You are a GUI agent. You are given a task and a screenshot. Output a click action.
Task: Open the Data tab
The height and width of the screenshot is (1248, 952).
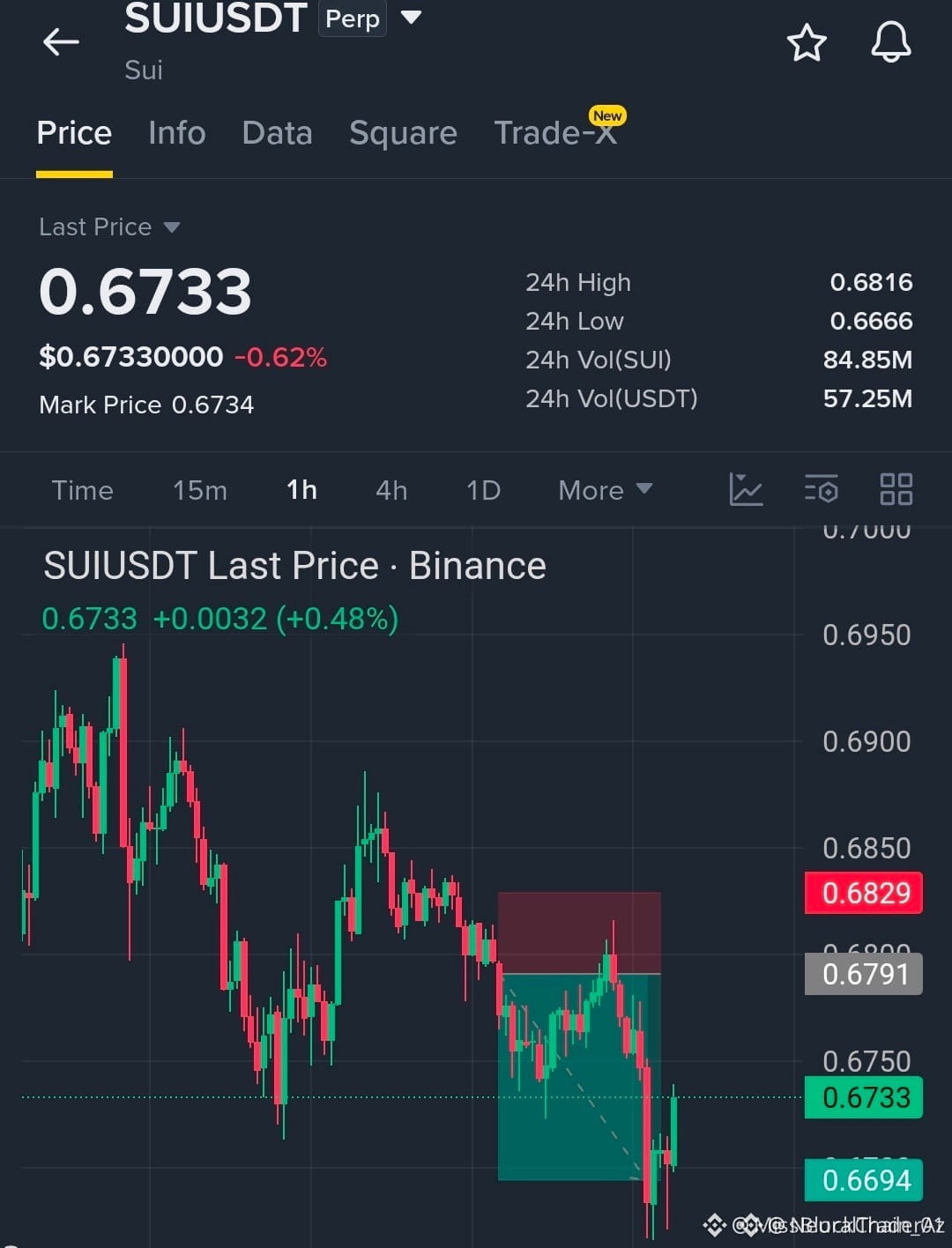point(277,133)
